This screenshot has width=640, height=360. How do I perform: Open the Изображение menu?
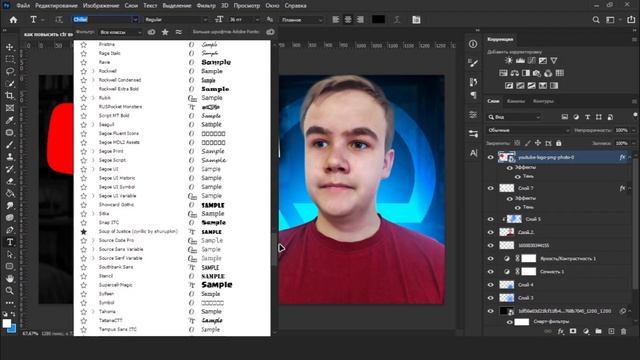(x=101, y=6)
